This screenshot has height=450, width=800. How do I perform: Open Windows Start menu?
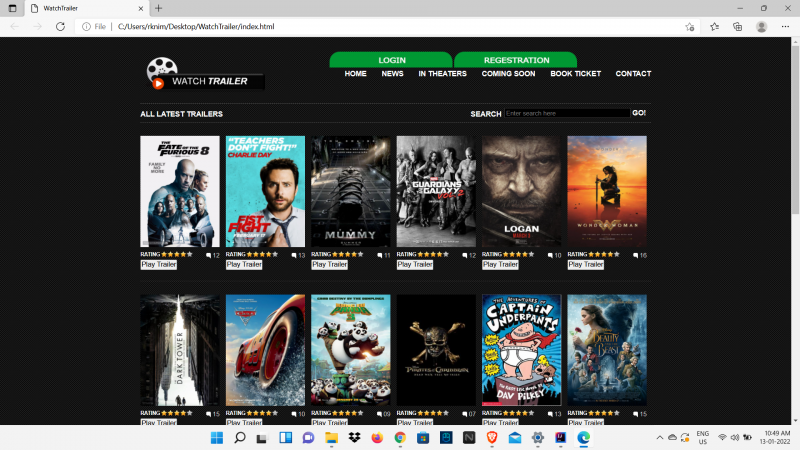coord(217,438)
